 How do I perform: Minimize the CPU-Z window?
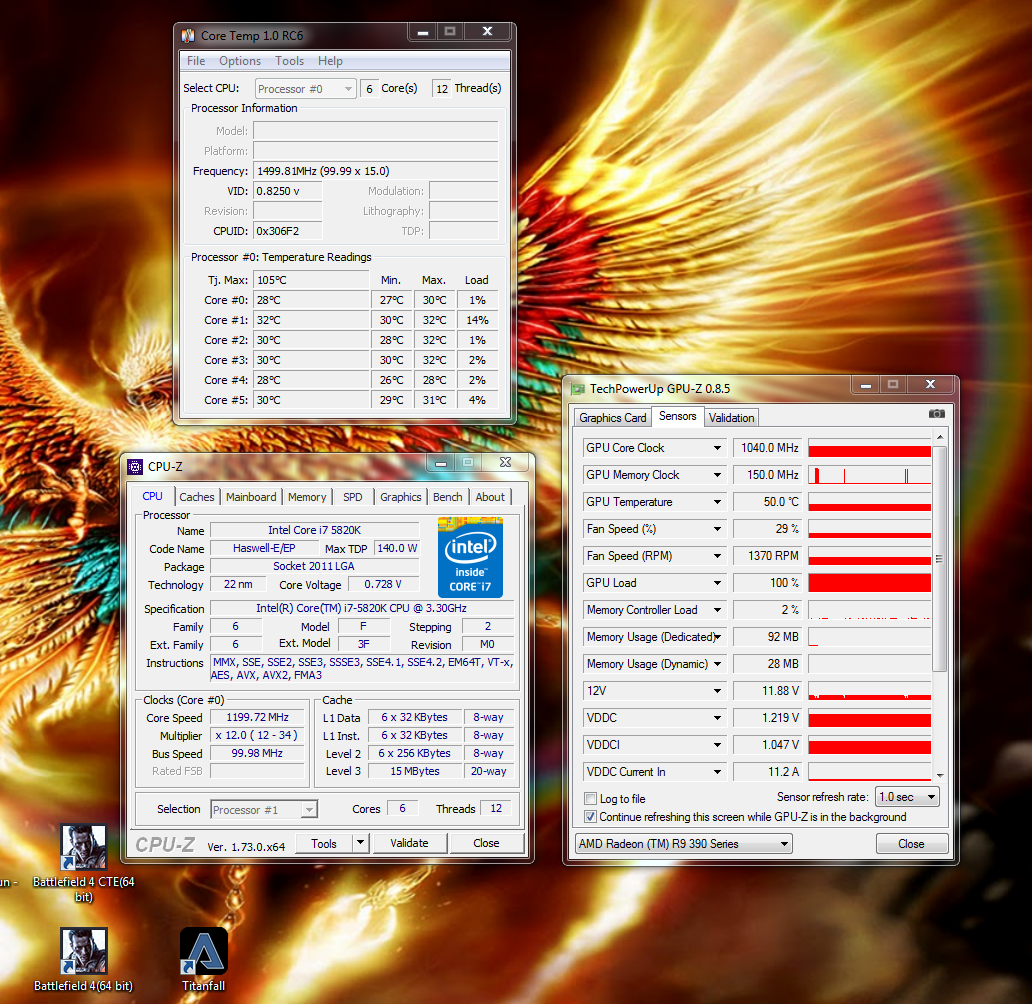(x=440, y=463)
